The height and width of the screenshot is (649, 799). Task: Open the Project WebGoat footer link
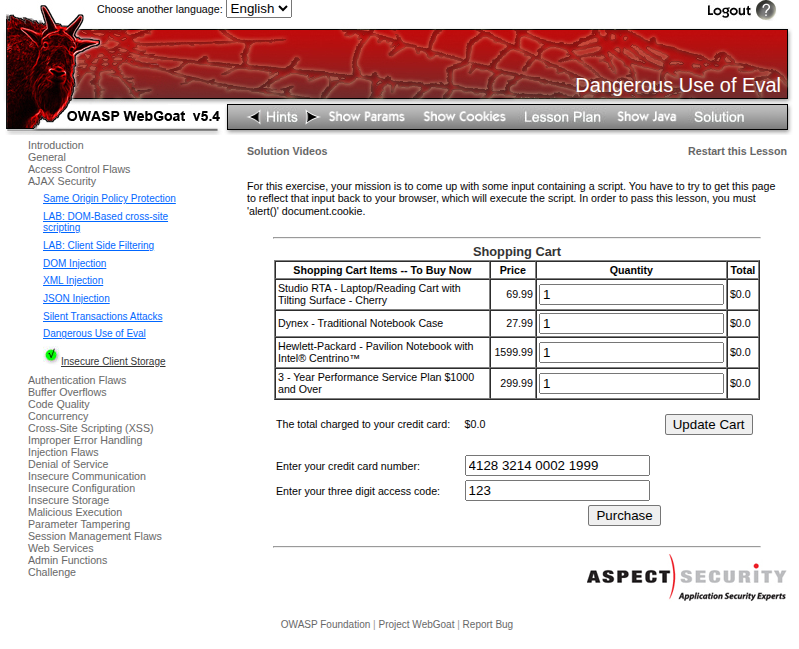[416, 624]
